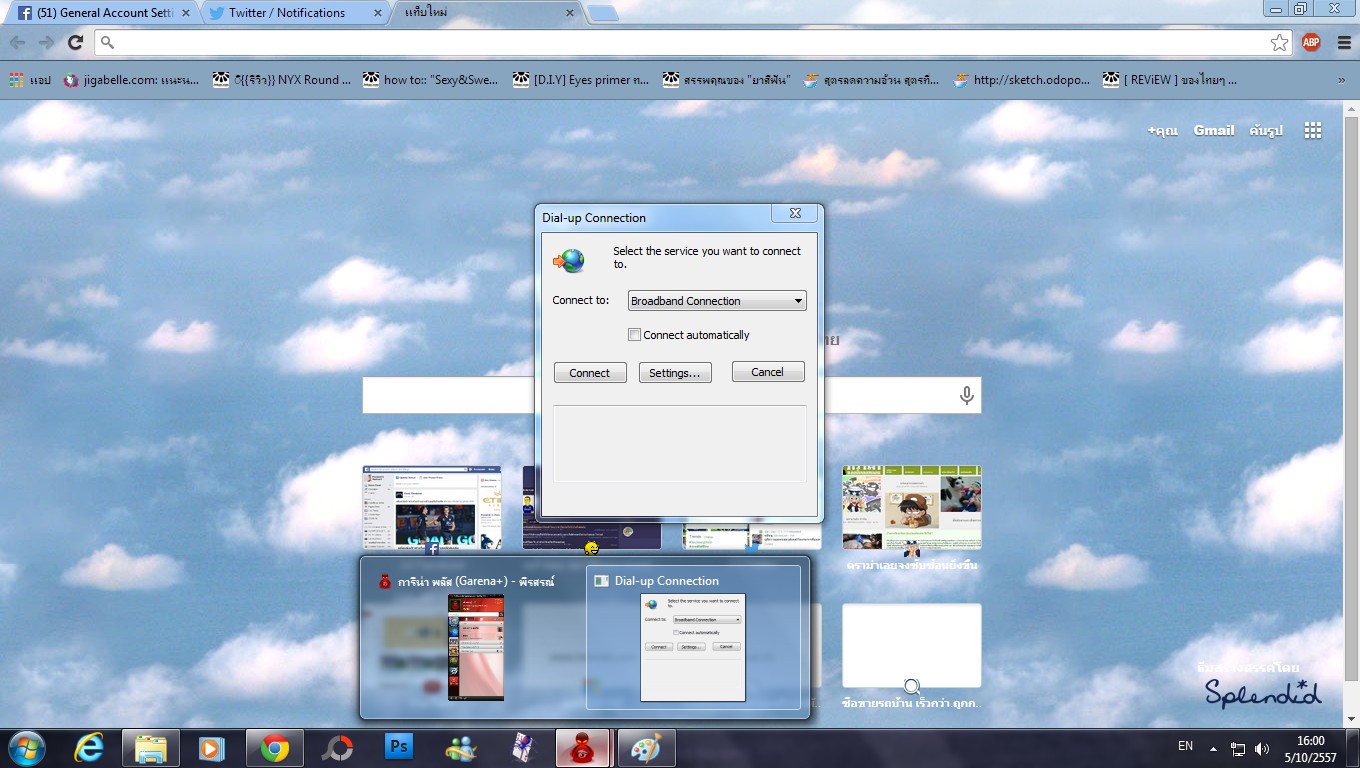Open the Apps (แอป) bookmarks shortcut
1360x768 pixels.
click(30, 80)
